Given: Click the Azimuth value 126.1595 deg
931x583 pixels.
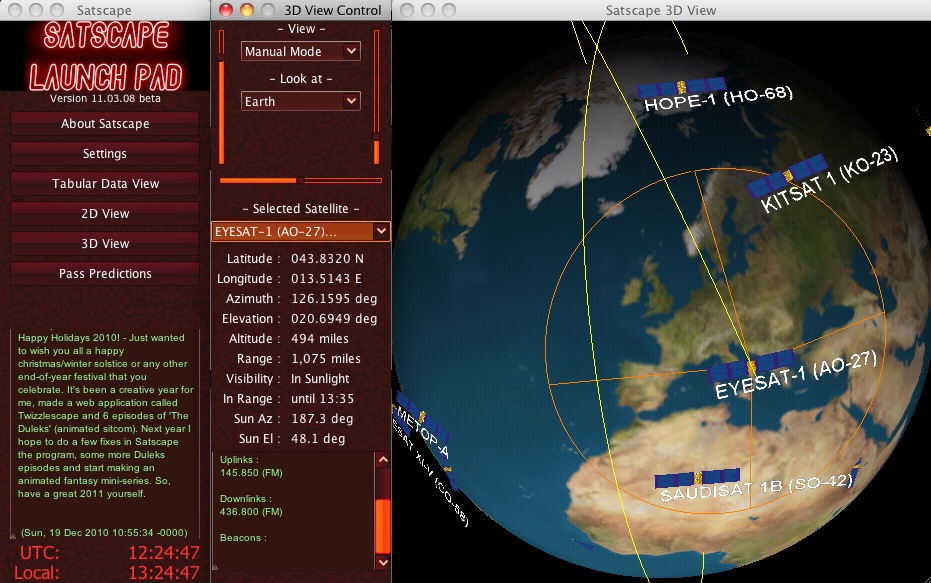Looking at the screenshot, I should [334, 299].
